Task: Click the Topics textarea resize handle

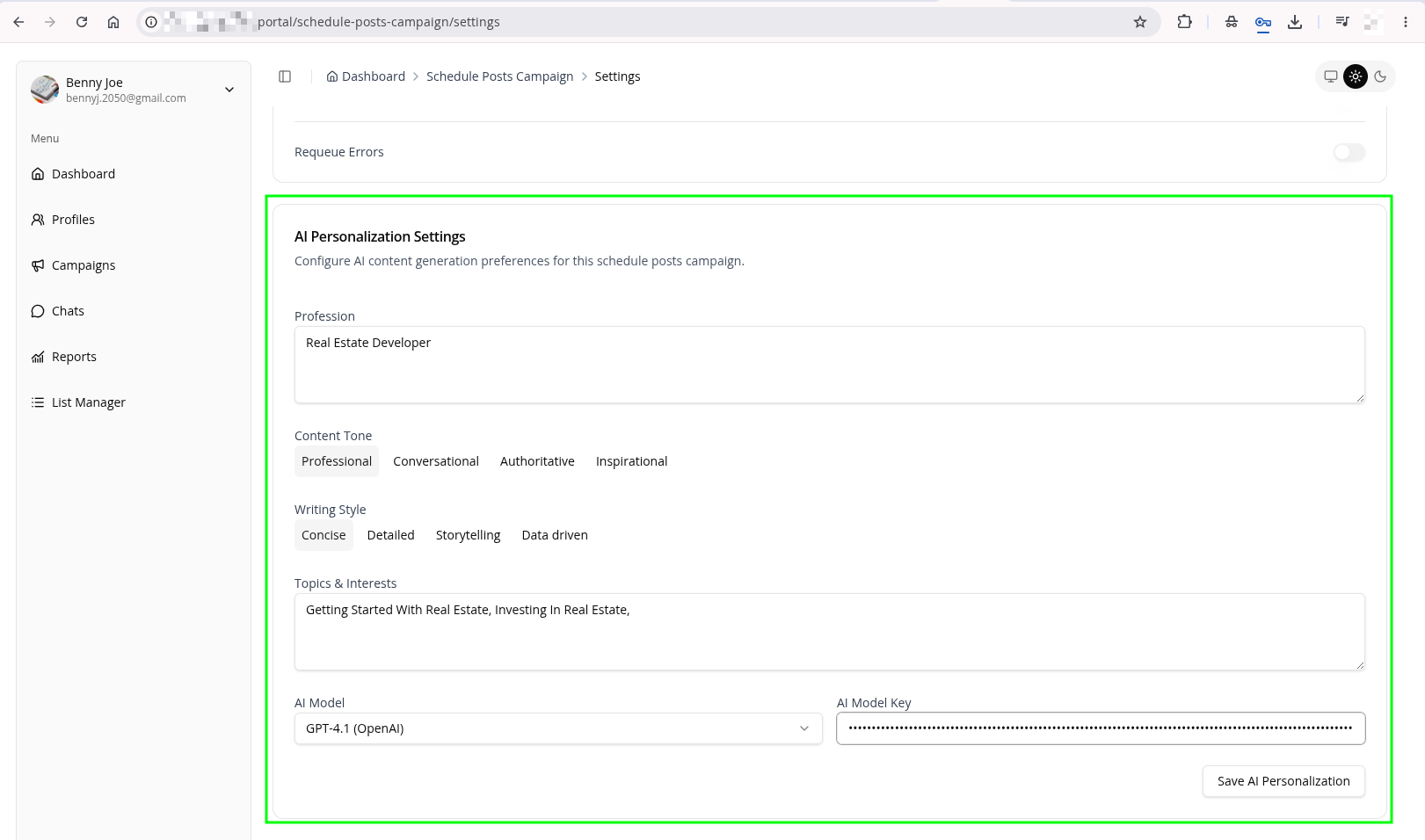Action: click(1360, 665)
